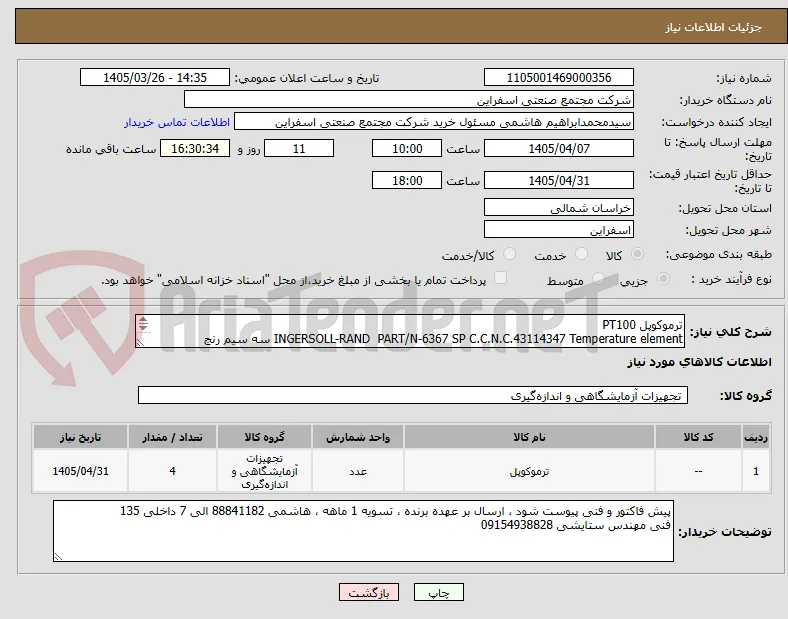Click the ترموکوپل item name cell

(x=529, y=471)
